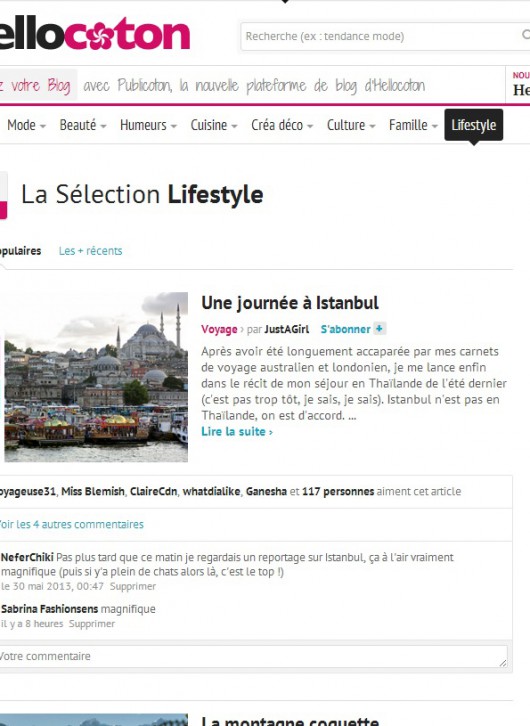Viewport: 530px width, 726px height.
Task: Expand the Famille category menu
Action: tap(413, 125)
